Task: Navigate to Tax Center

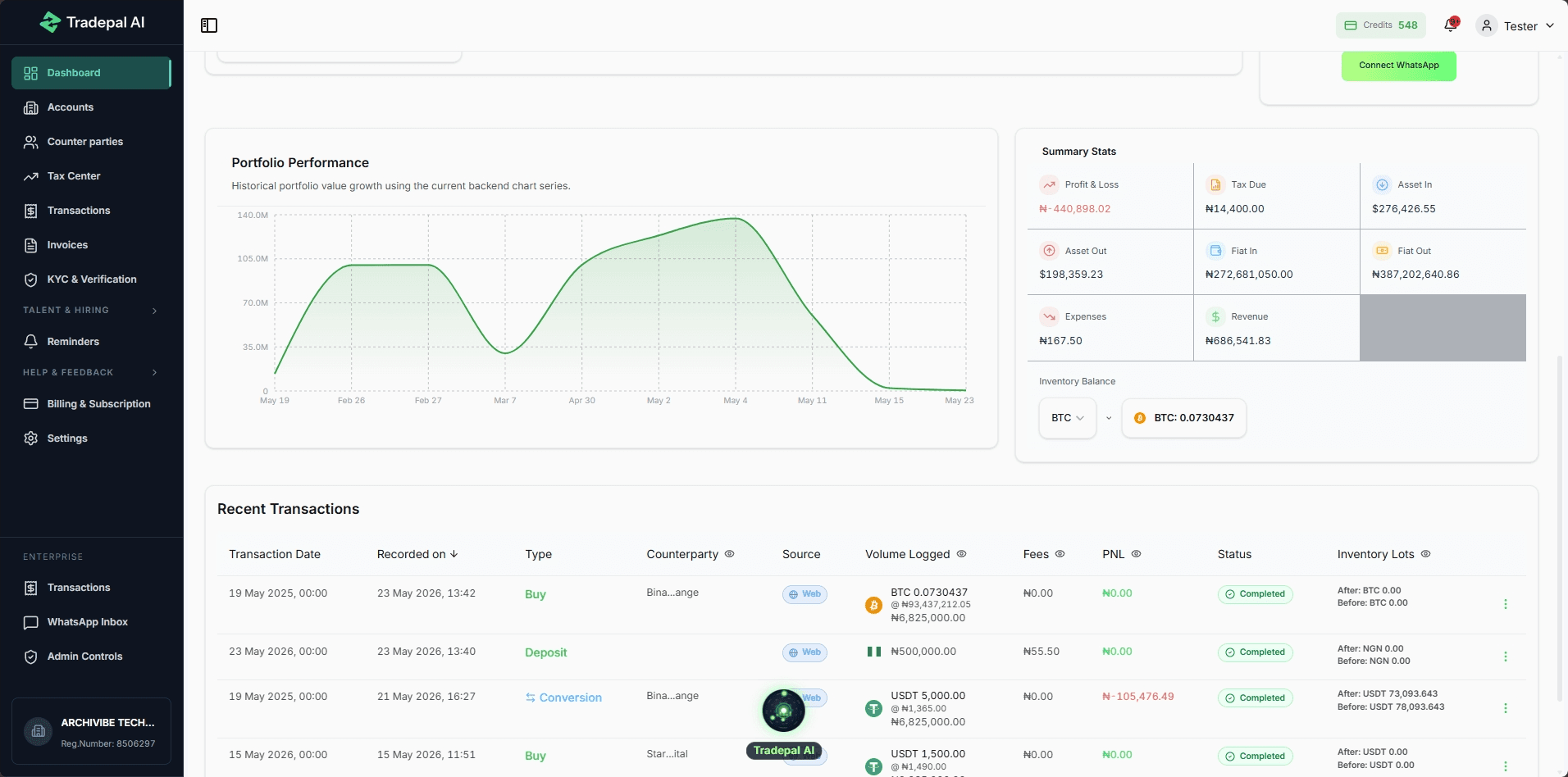Action: [91, 176]
